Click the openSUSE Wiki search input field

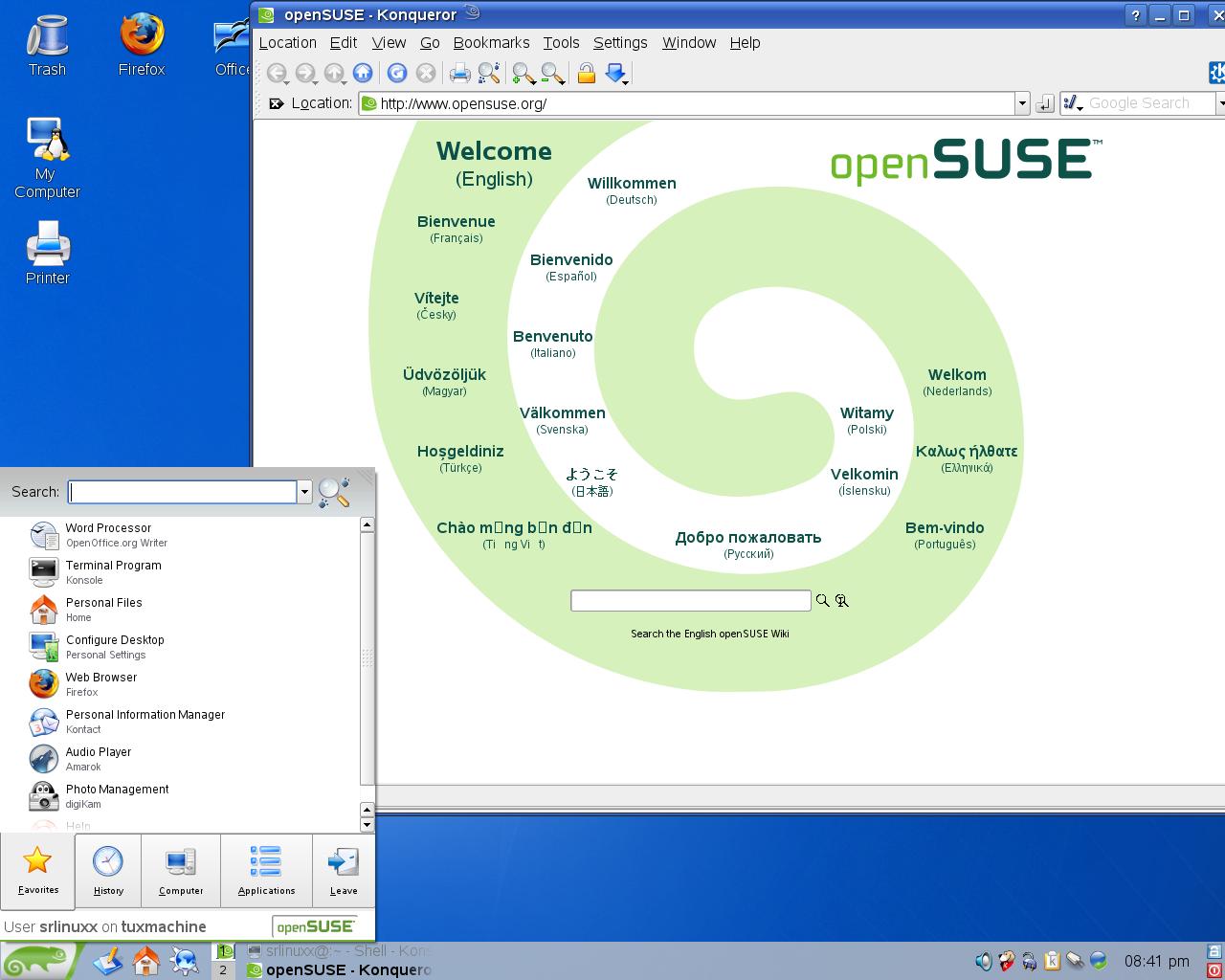coord(691,600)
